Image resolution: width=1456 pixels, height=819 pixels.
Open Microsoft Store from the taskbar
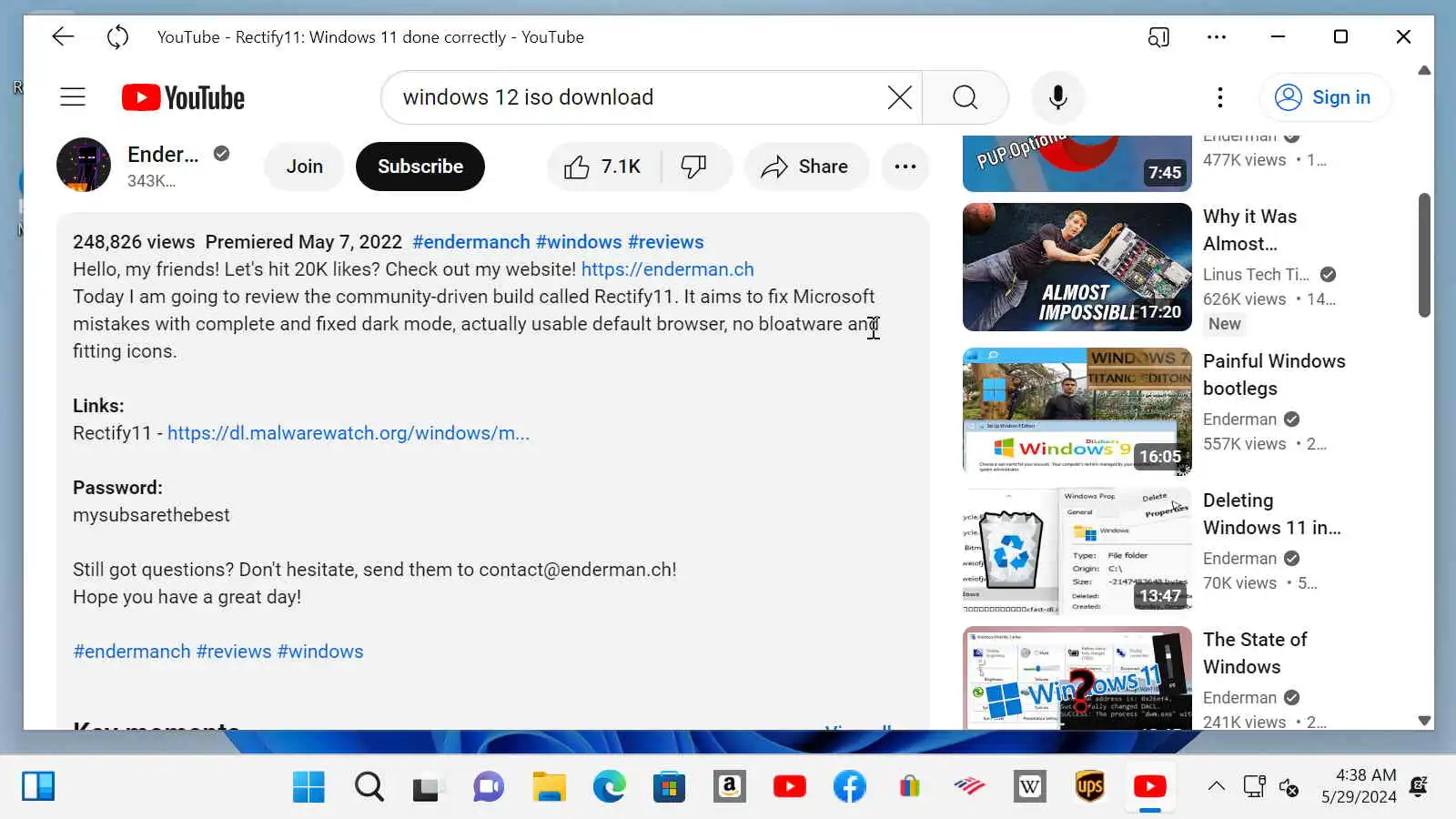669,787
